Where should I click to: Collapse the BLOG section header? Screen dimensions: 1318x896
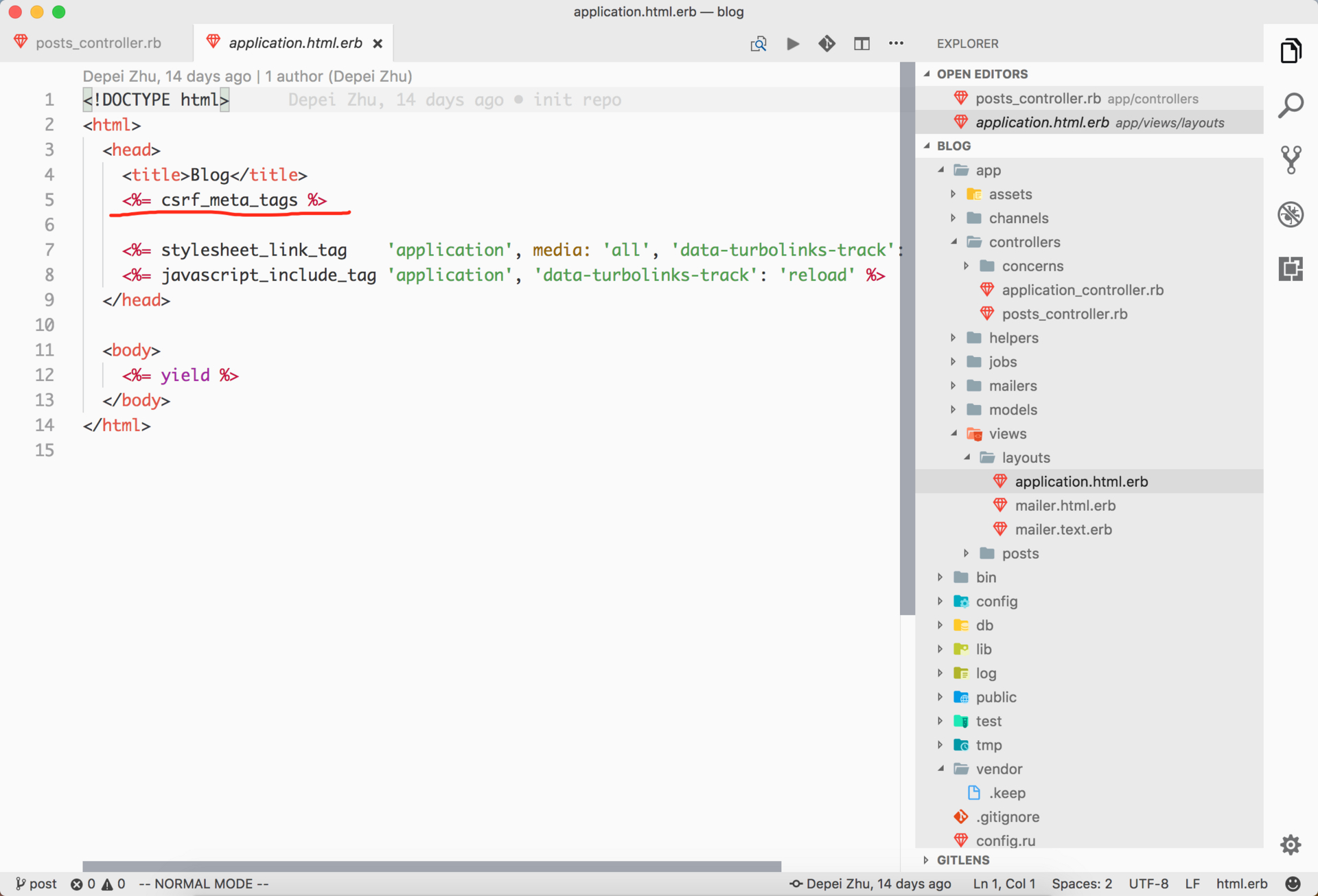[x=1089, y=146]
